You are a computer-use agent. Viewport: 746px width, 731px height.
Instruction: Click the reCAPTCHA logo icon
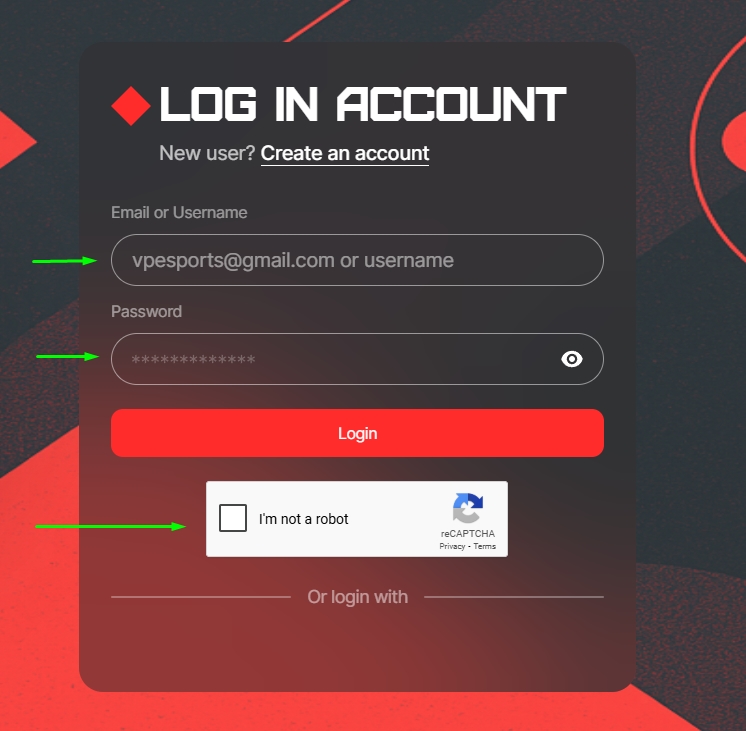click(468, 508)
